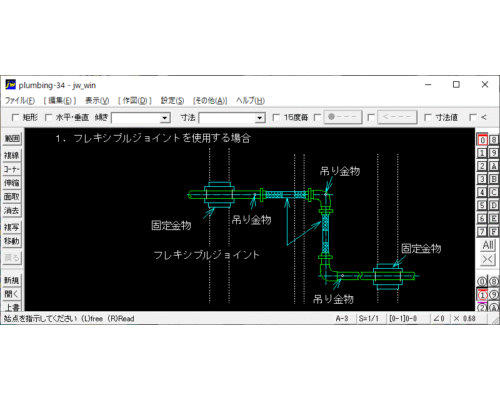The width and height of the screenshot is (500, 400).
Task: Click the greyed 戻る (undo) button
Action: (12, 258)
